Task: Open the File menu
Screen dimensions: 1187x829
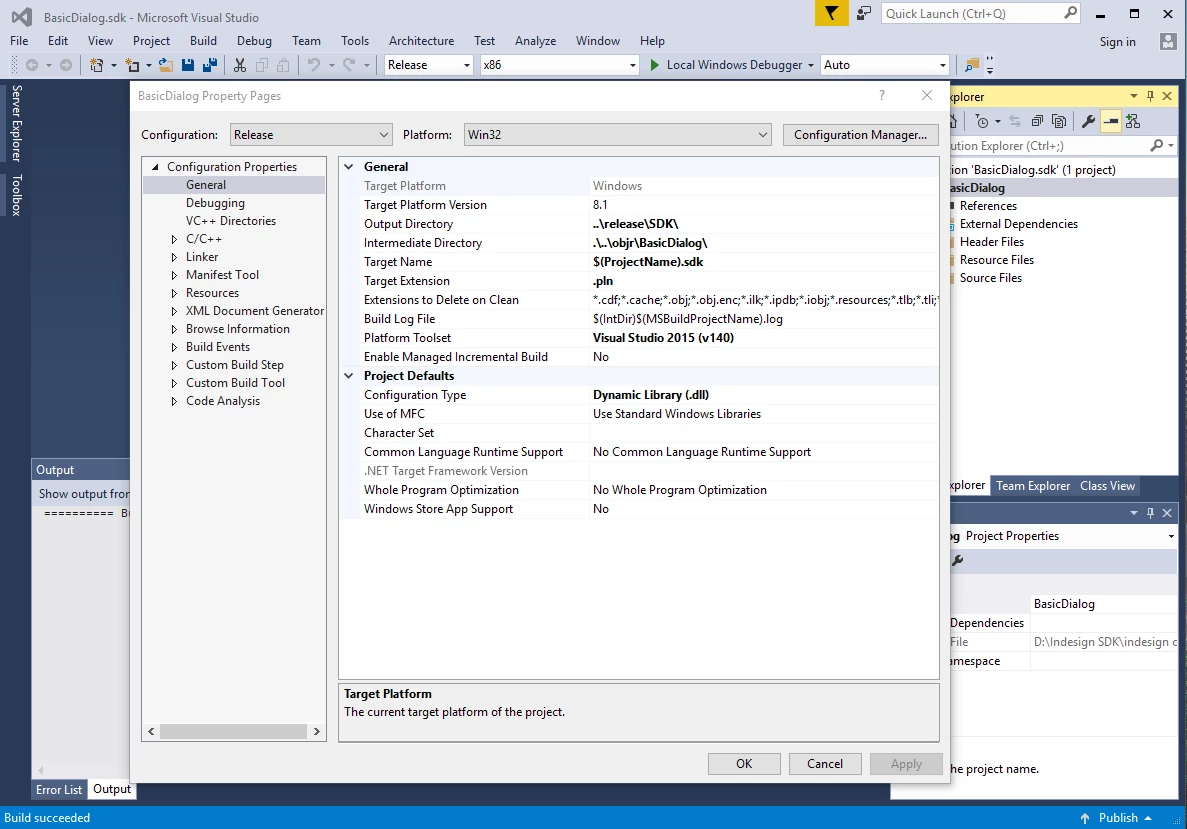Action: [x=19, y=41]
